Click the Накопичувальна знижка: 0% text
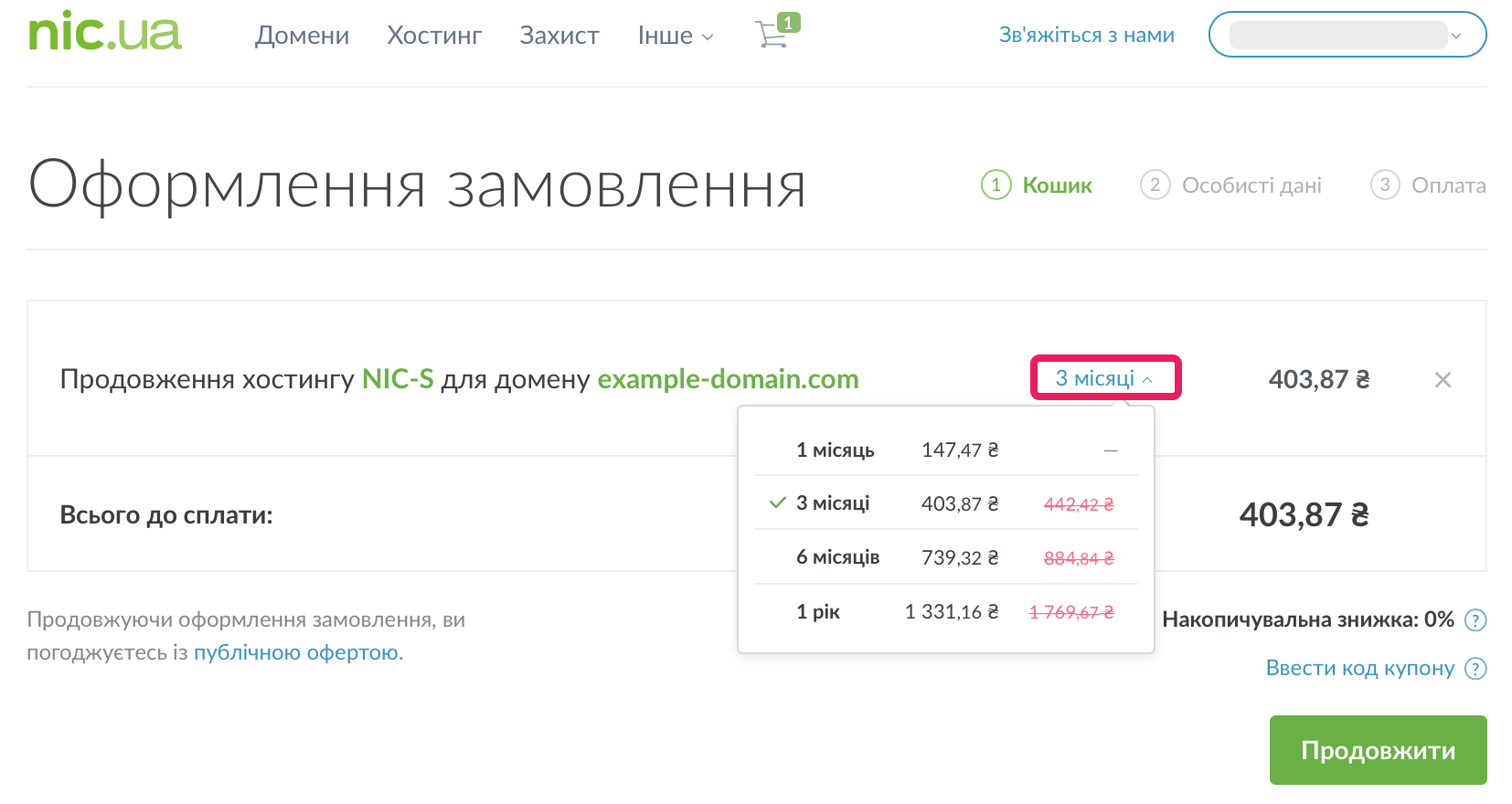 tap(1307, 619)
